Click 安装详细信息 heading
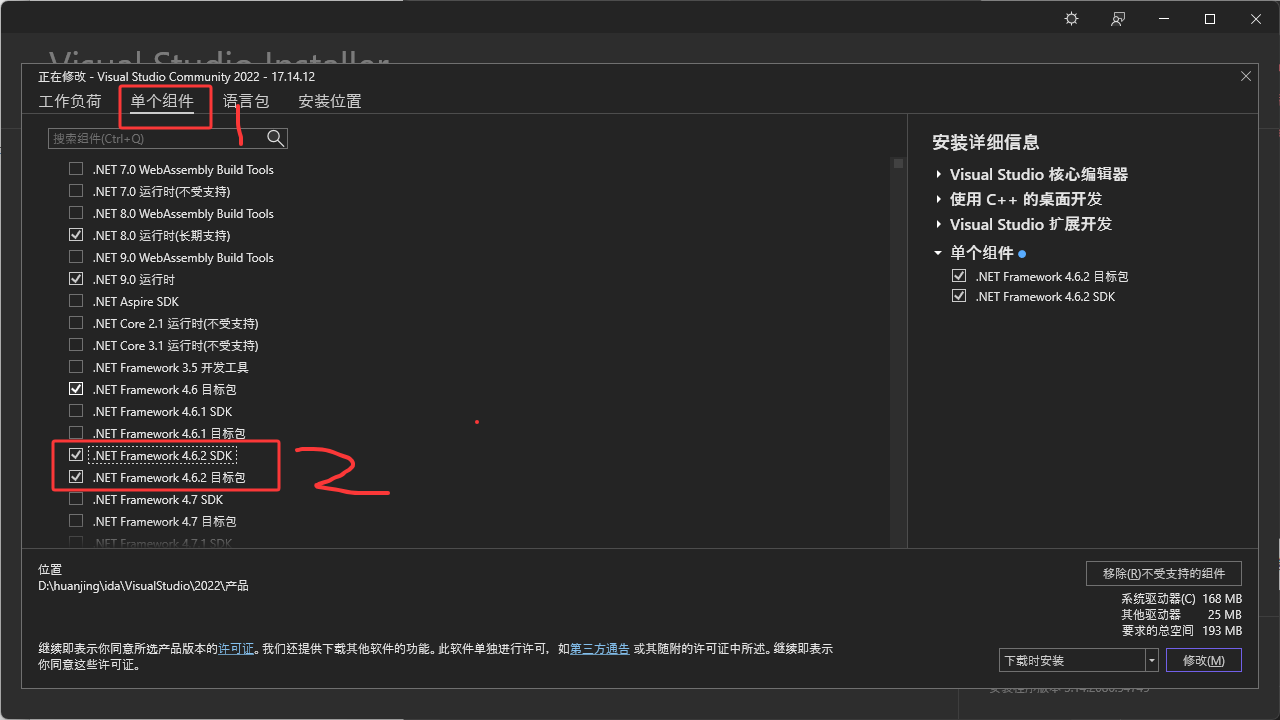The width and height of the screenshot is (1280, 720). click(985, 143)
